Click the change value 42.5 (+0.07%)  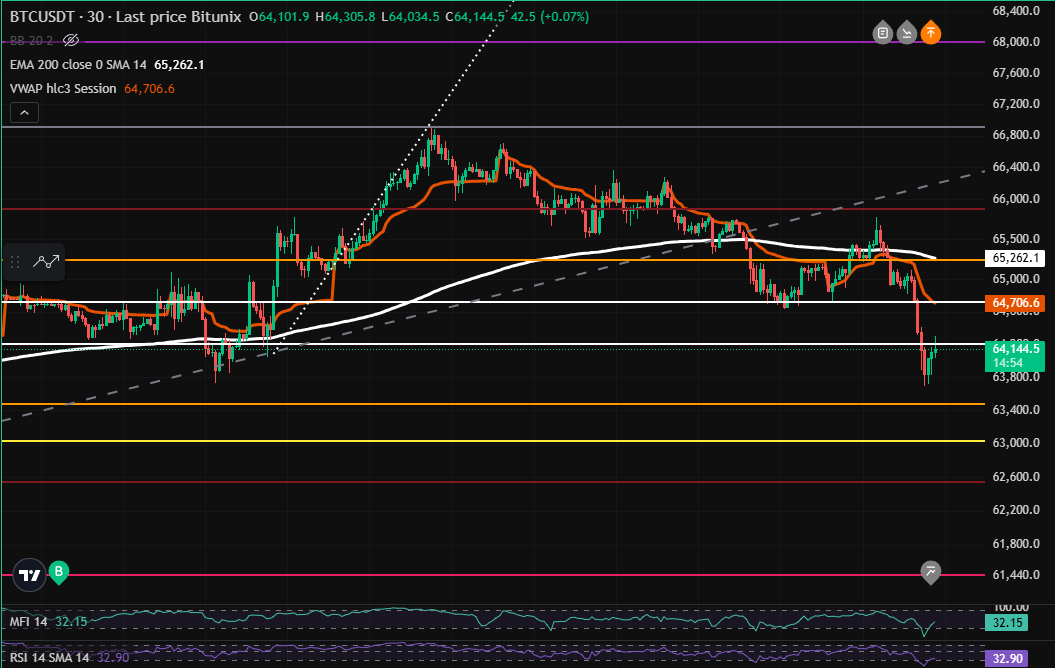point(550,17)
